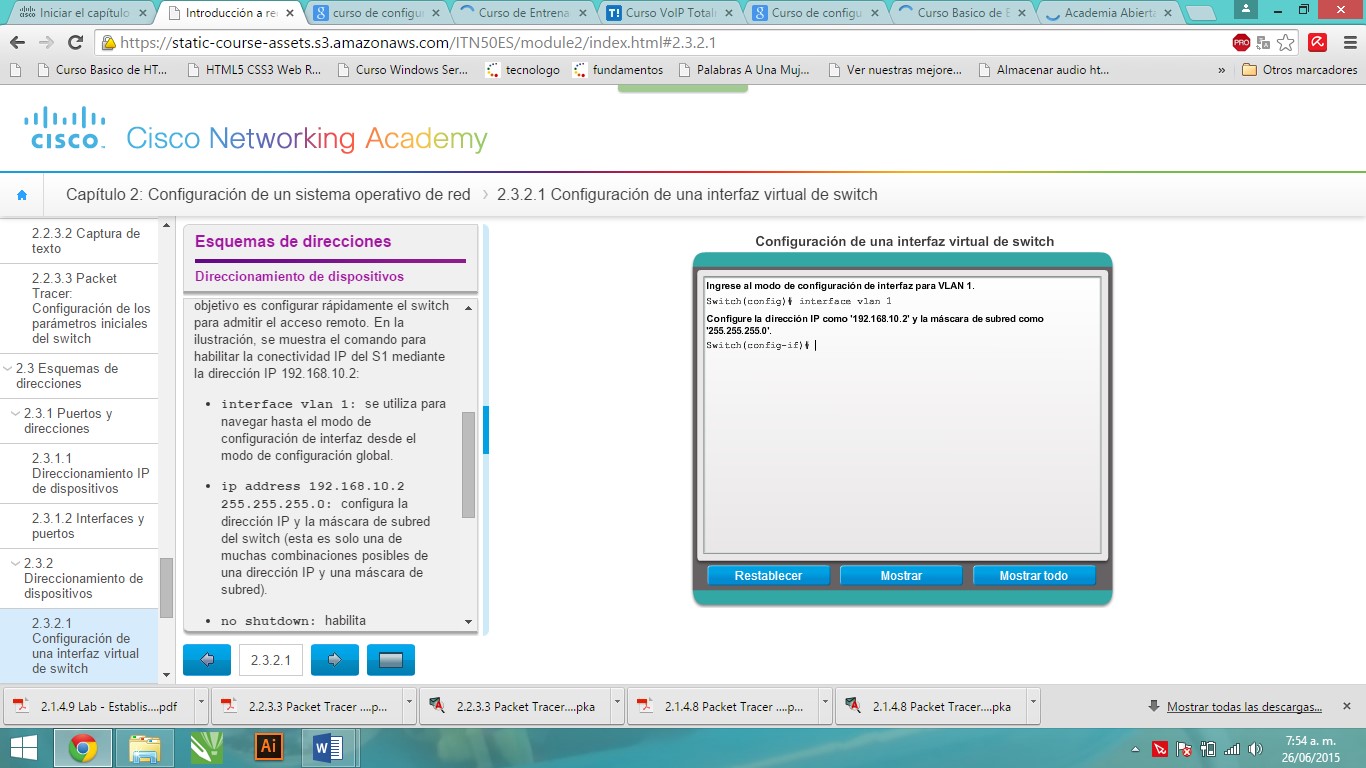
Task: Click Capítulo 2 breadcrumb link
Action: pyautogui.click(x=268, y=195)
